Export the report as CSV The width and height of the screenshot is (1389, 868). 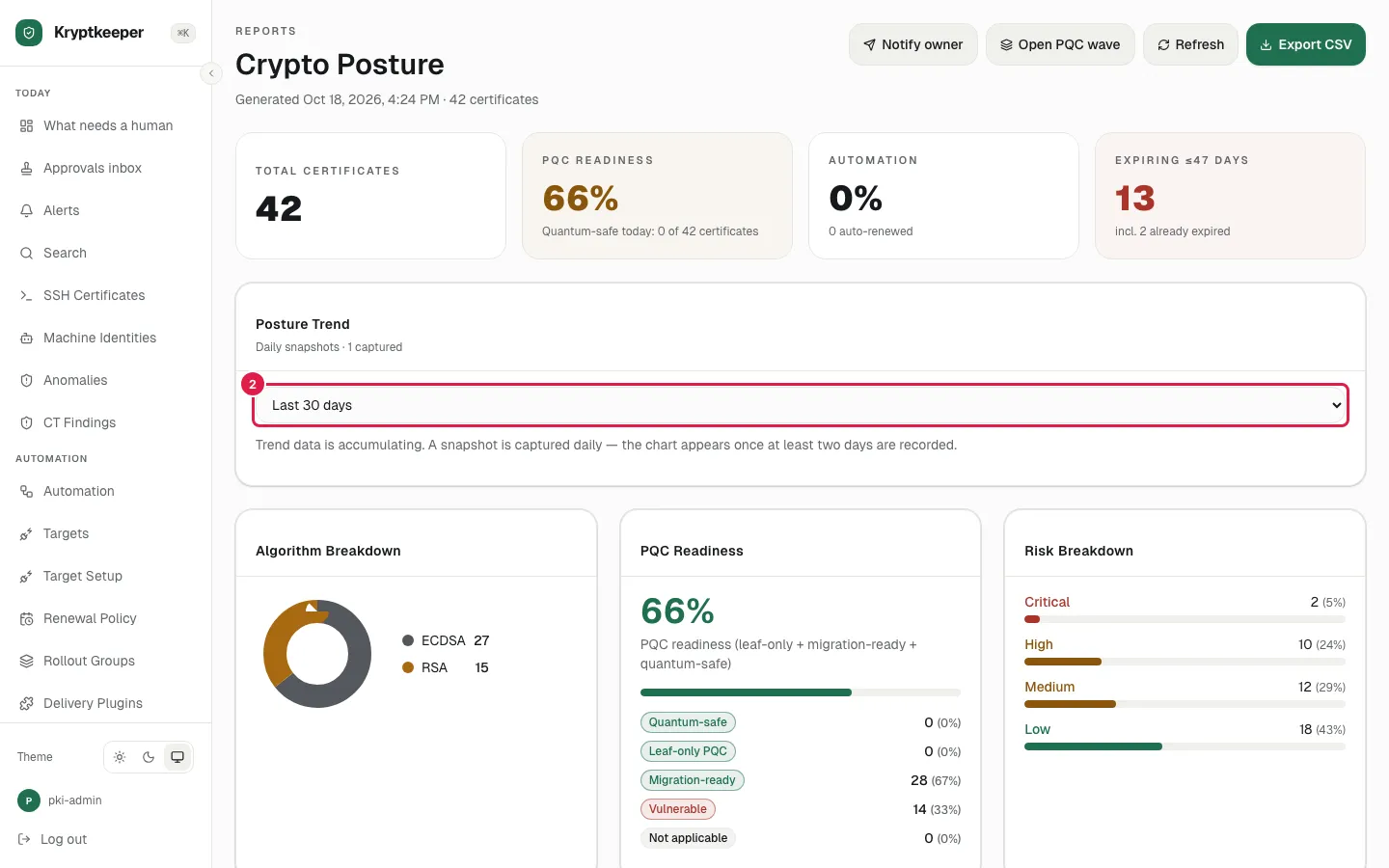click(1306, 44)
